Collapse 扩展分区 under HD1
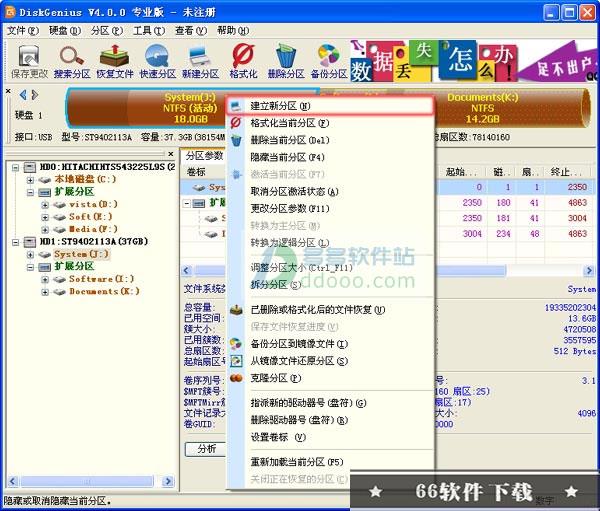Screen dimensions: 600x511 [x=30, y=267]
